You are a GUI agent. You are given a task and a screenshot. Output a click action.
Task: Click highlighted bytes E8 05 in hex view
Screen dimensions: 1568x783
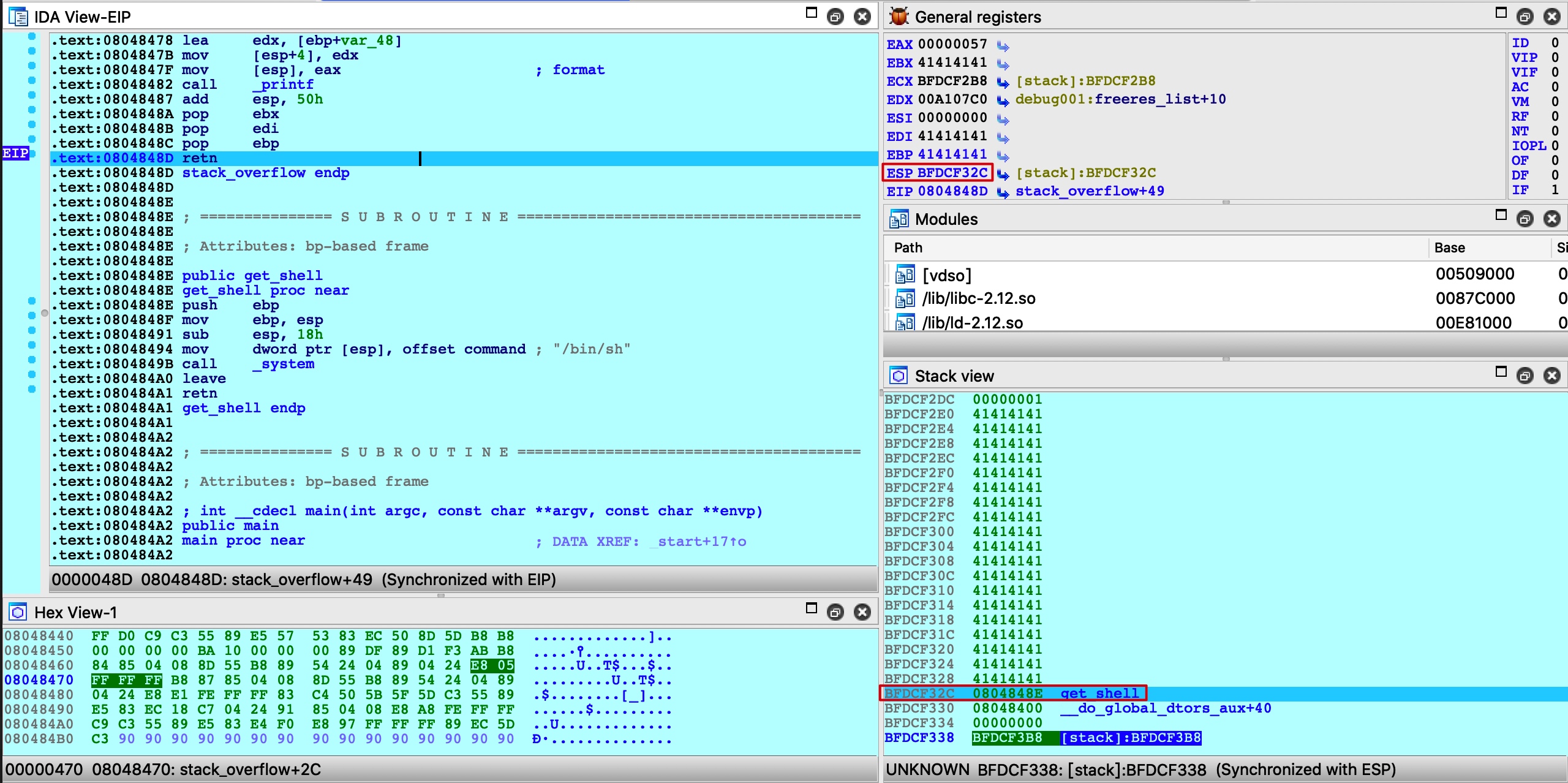pyautogui.click(x=492, y=665)
